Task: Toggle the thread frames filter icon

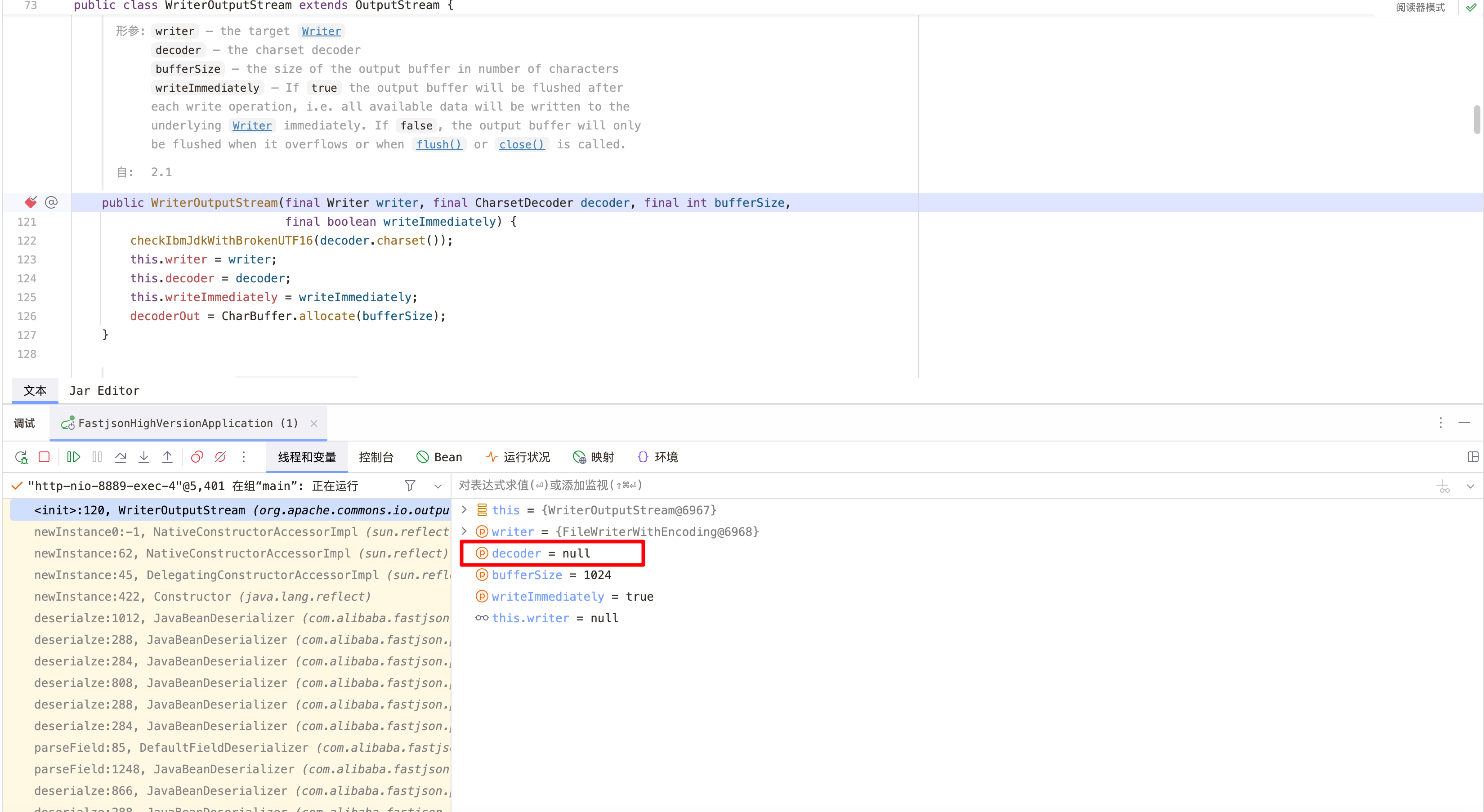Action: (x=410, y=486)
